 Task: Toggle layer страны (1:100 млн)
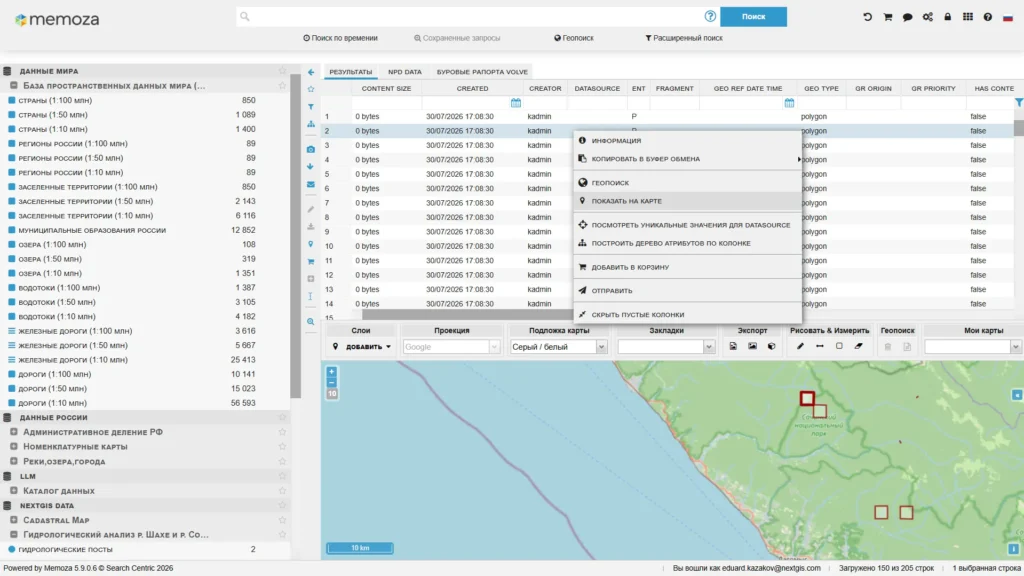(12, 101)
